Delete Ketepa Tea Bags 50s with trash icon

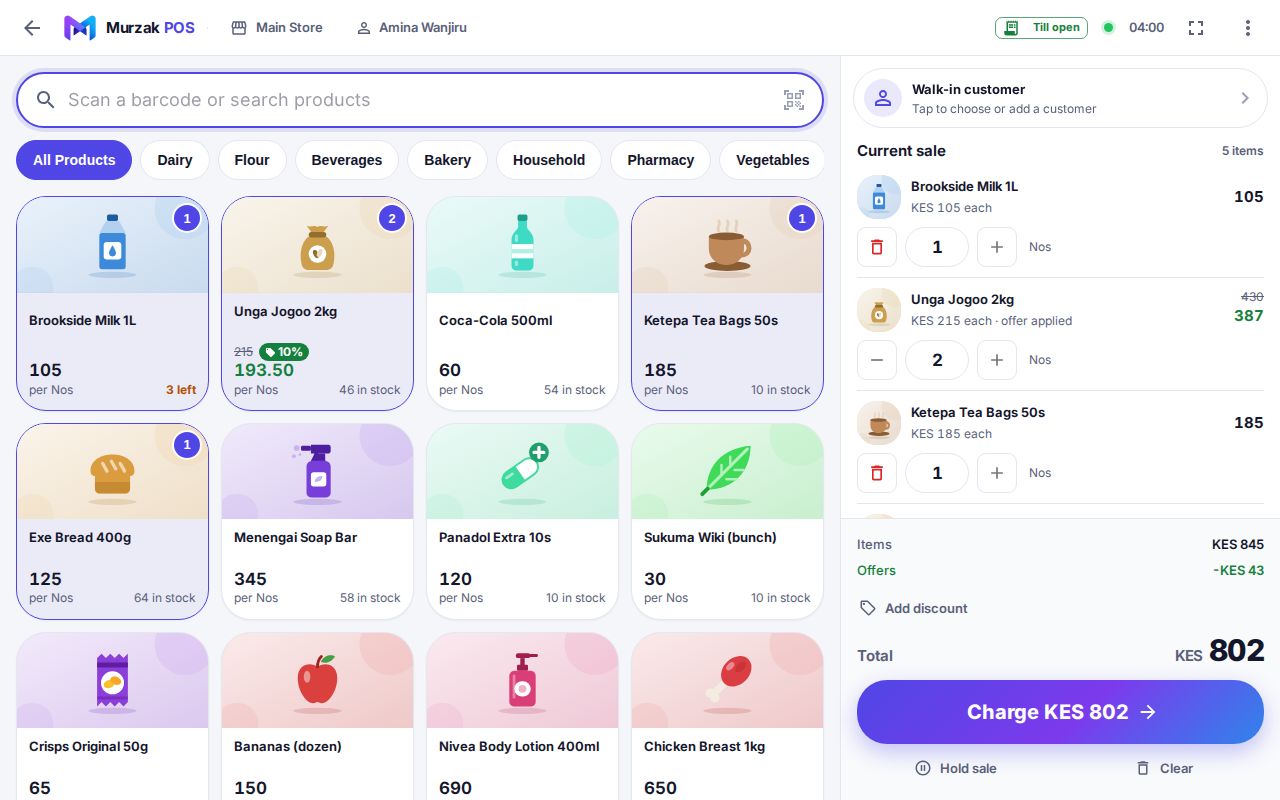(x=877, y=473)
